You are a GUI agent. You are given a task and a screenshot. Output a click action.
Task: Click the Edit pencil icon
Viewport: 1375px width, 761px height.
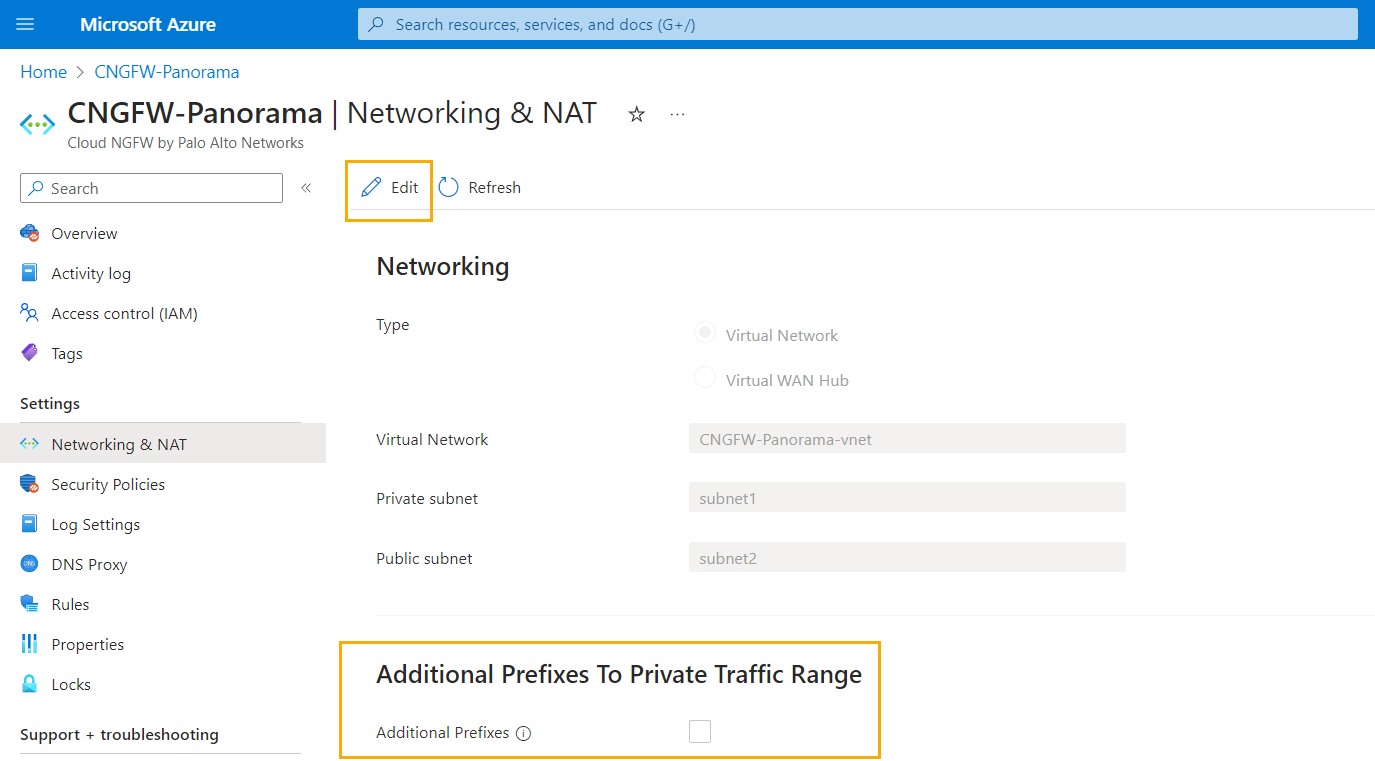[x=371, y=188]
